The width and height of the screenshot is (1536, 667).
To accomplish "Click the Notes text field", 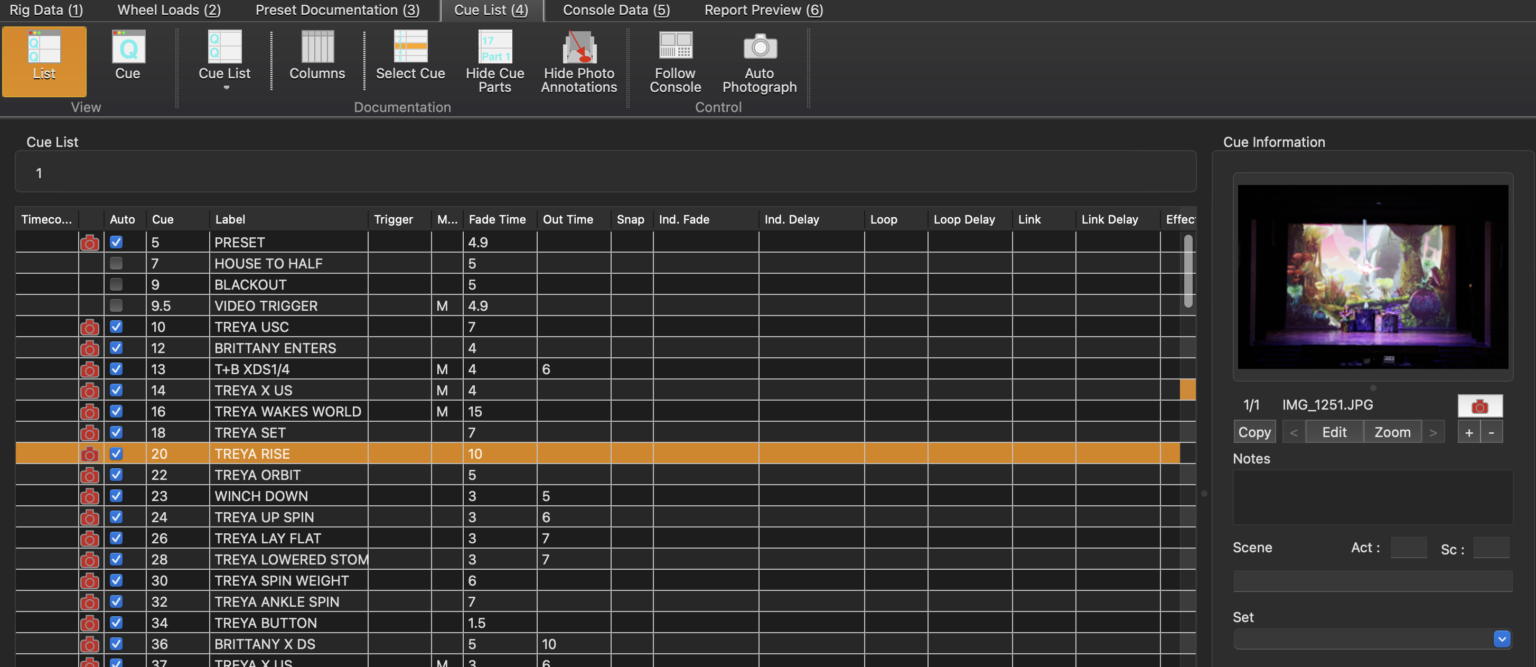I will pyautogui.click(x=1372, y=497).
